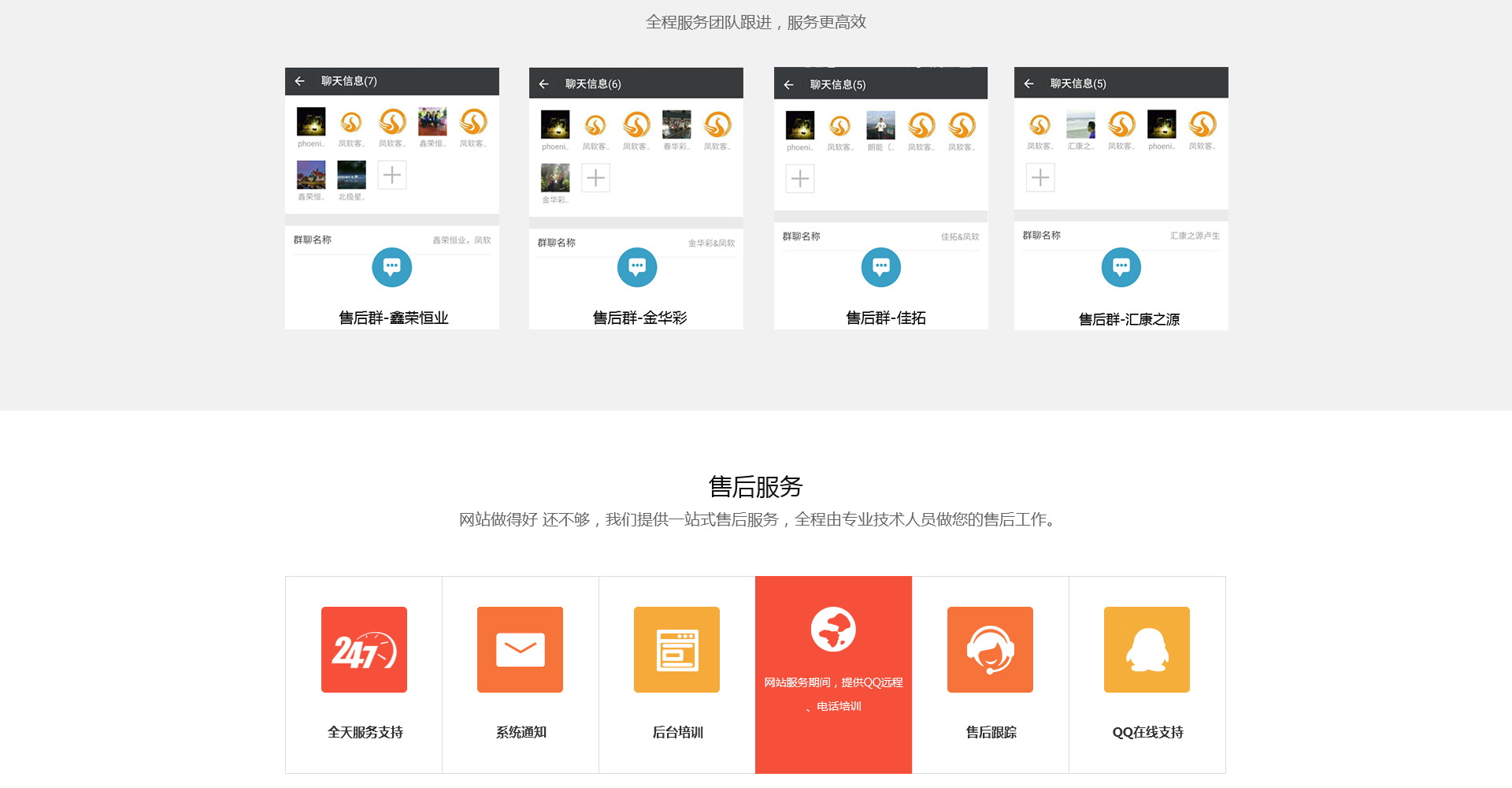1512x788 pixels.
Task: Open the 售后跟踪 label
Action: click(x=991, y=733)
